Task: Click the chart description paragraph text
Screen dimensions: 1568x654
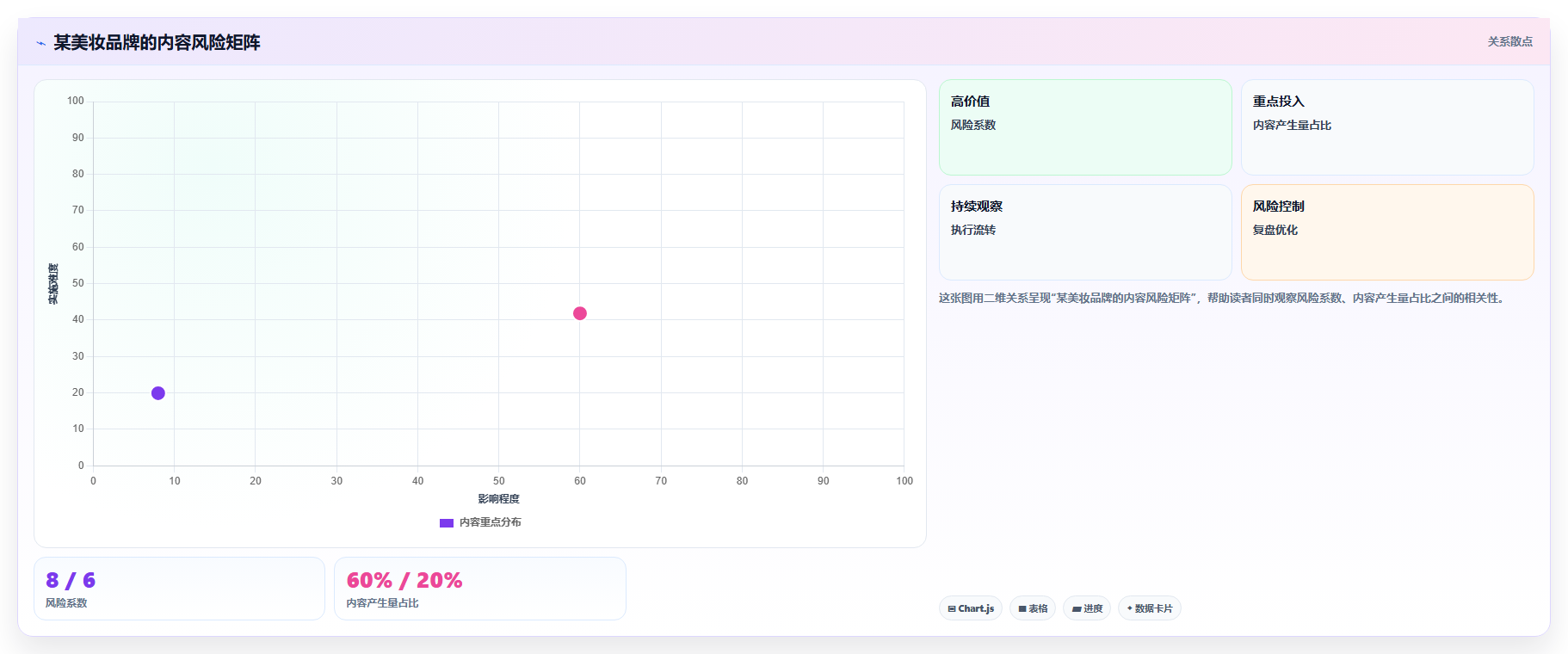Action: 1223,298
